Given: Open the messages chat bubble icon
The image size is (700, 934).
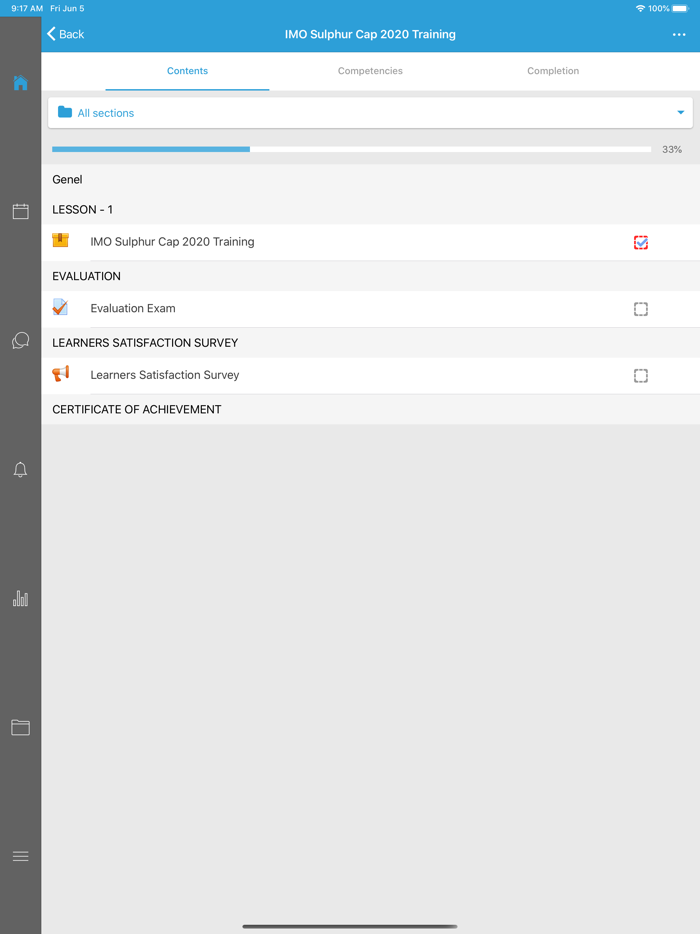Looking at the screenshot, I should coord(20,340).
